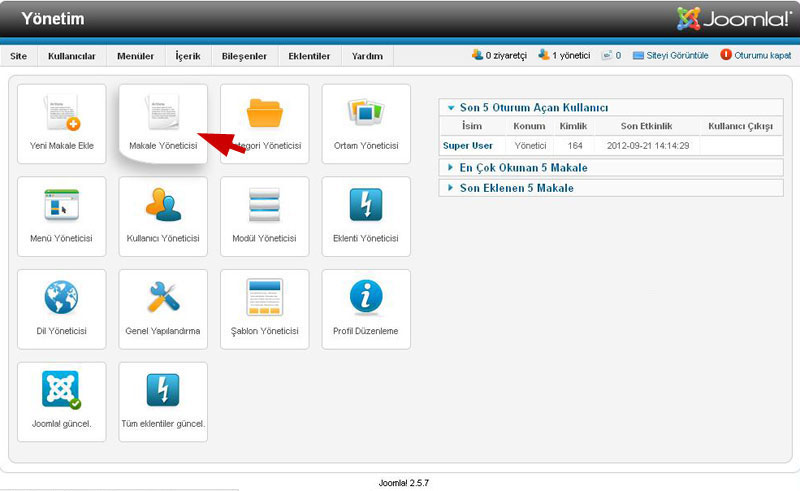This screenshot has width=800, height=491.
Task: Open the İçerik menu
Action: point(188,56)
